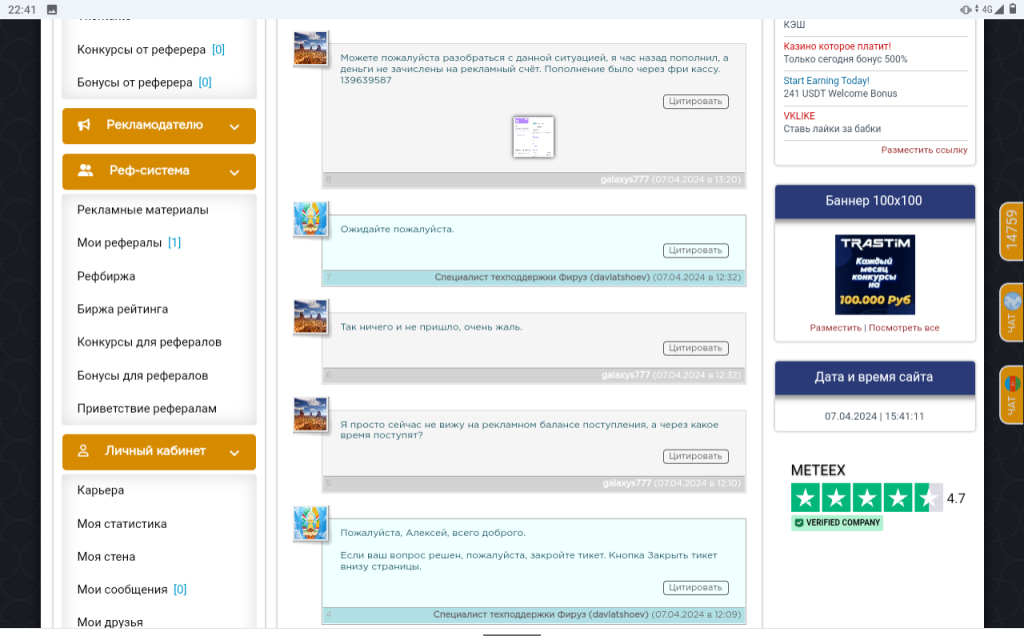The width and height of the screenshot is (1024, 640).
Task: Click the people icon beside Реф-система
Action: click(85, 170)
